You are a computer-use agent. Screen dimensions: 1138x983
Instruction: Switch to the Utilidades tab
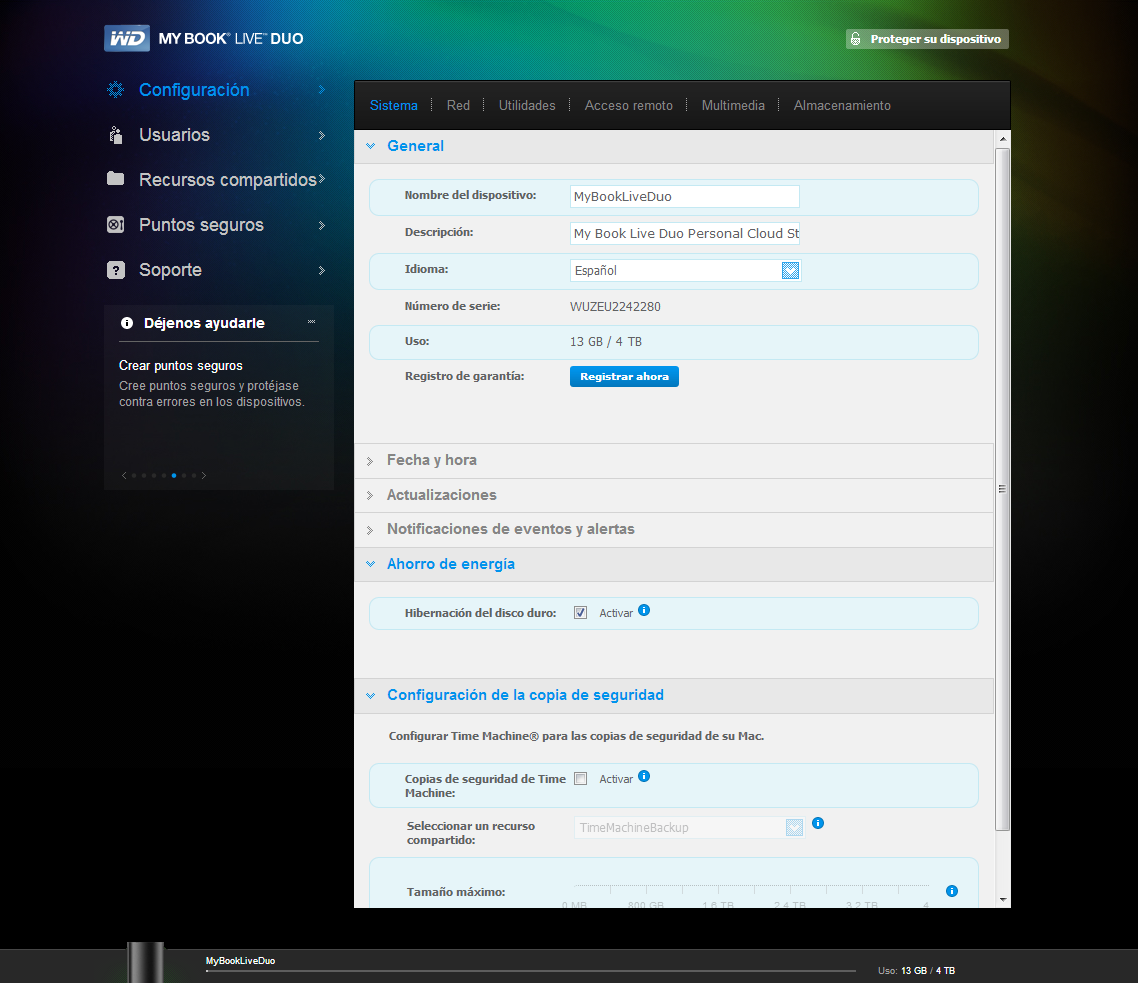coord(527,105)
